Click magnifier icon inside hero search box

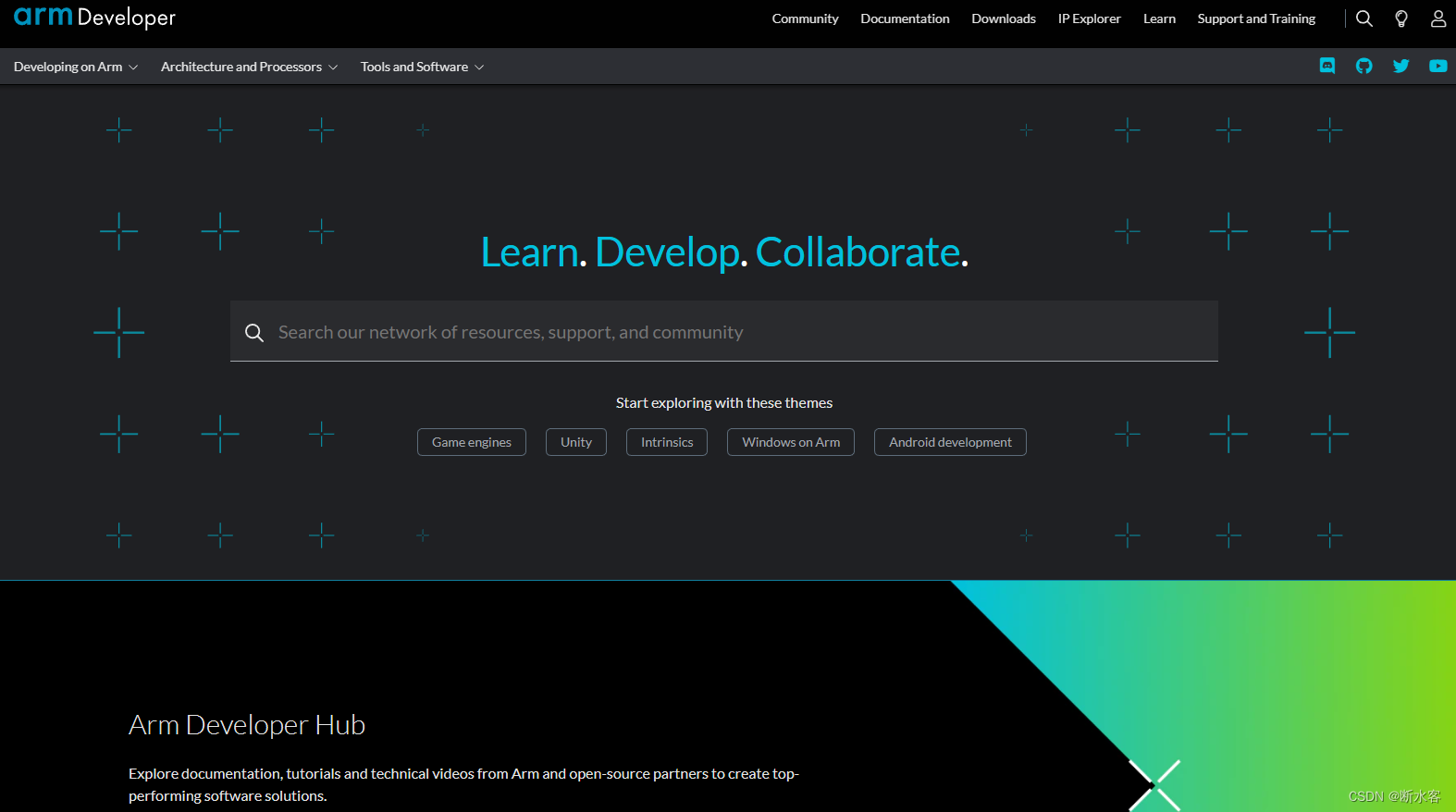coord(254,332)
